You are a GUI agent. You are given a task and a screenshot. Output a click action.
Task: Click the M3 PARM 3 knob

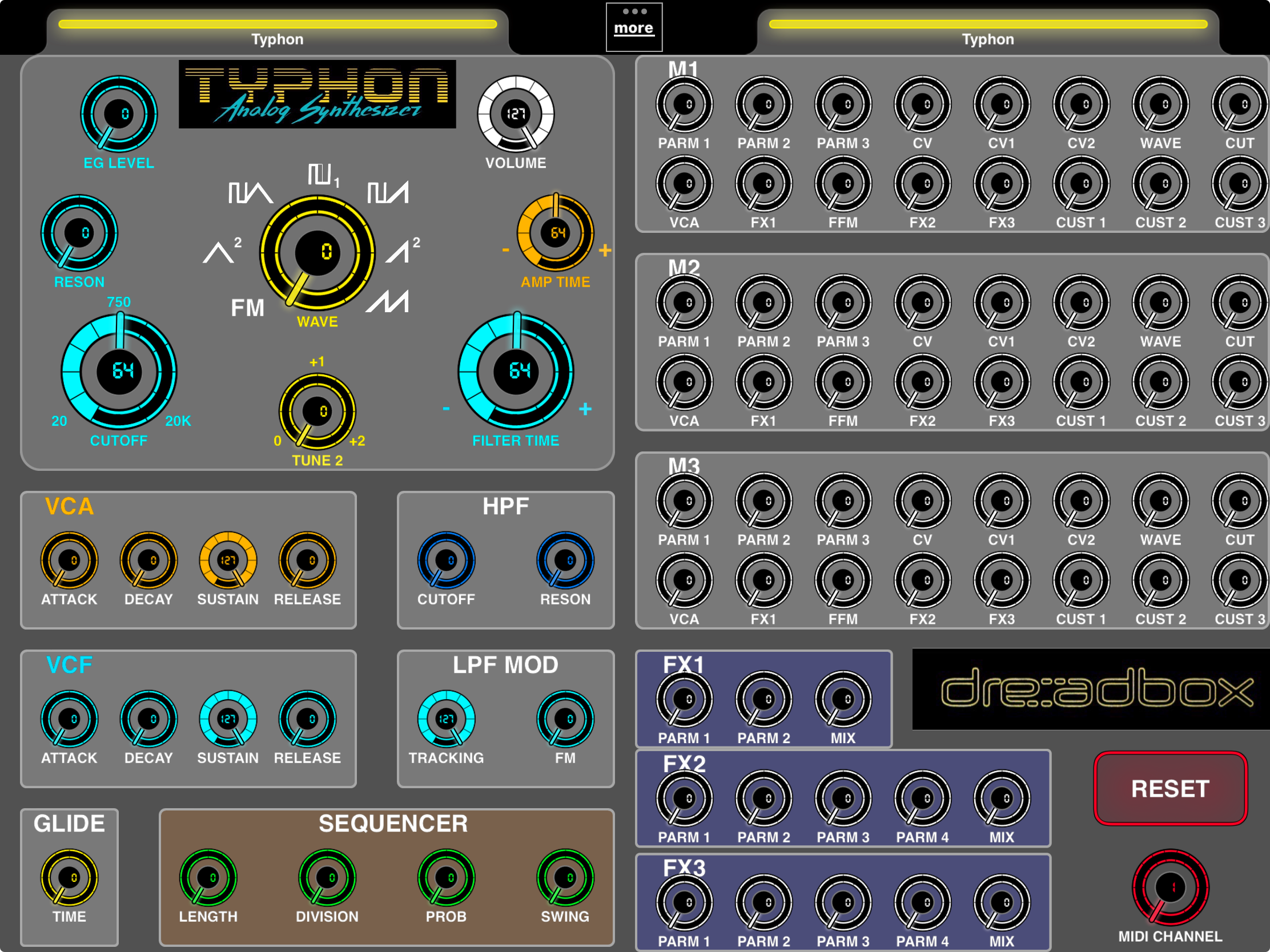843,501
